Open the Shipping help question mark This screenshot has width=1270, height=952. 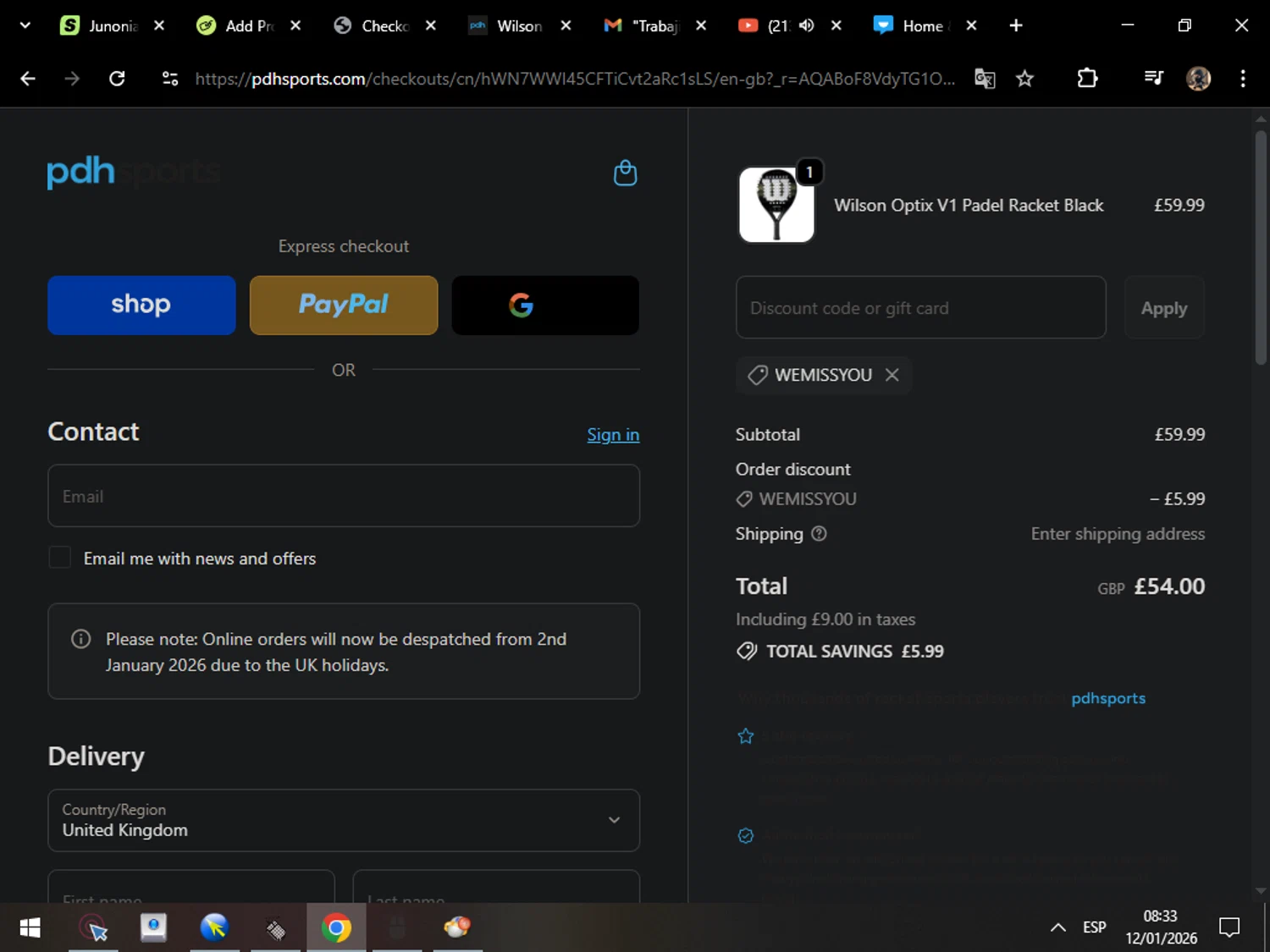[819, 533]
